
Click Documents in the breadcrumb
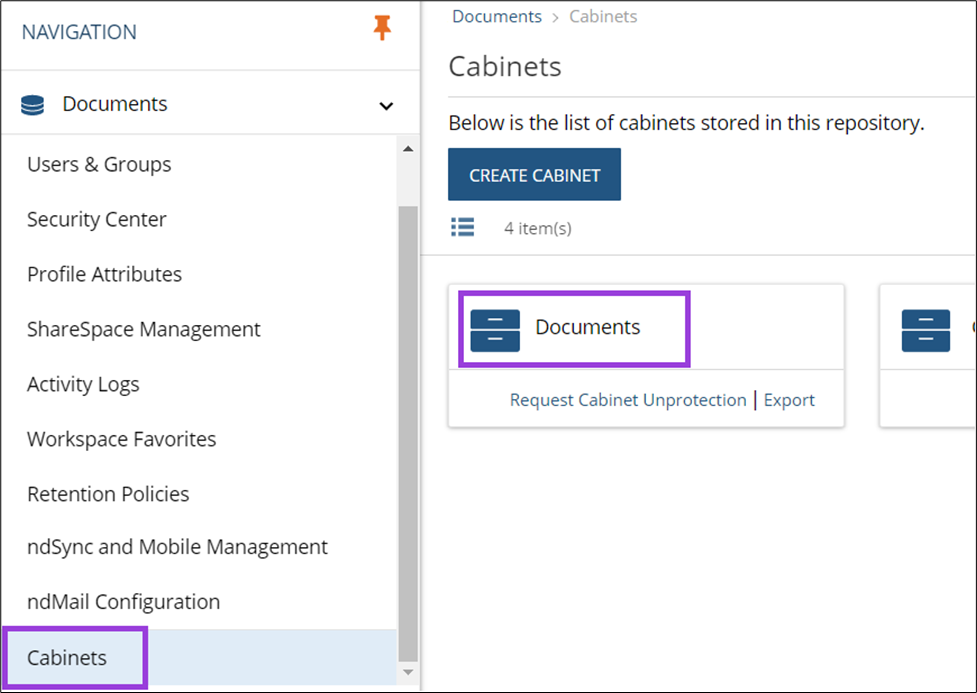pos(497,17)
